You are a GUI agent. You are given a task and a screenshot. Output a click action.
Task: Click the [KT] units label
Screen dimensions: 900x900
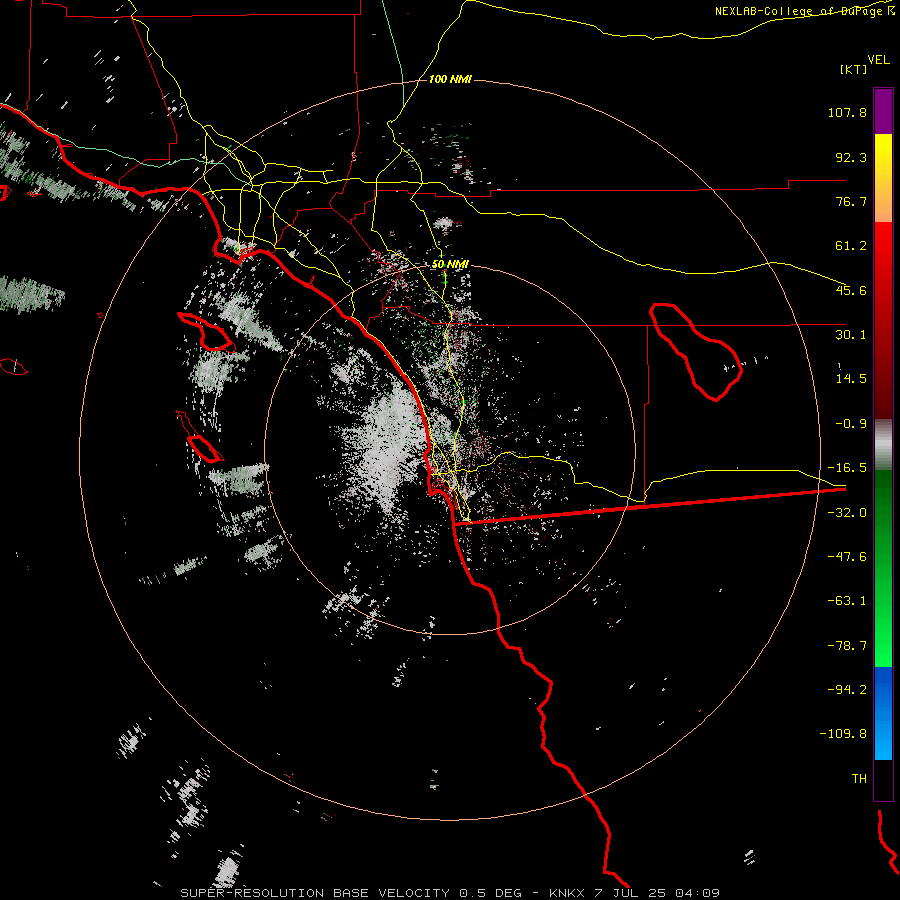click(x=854, y=69)
